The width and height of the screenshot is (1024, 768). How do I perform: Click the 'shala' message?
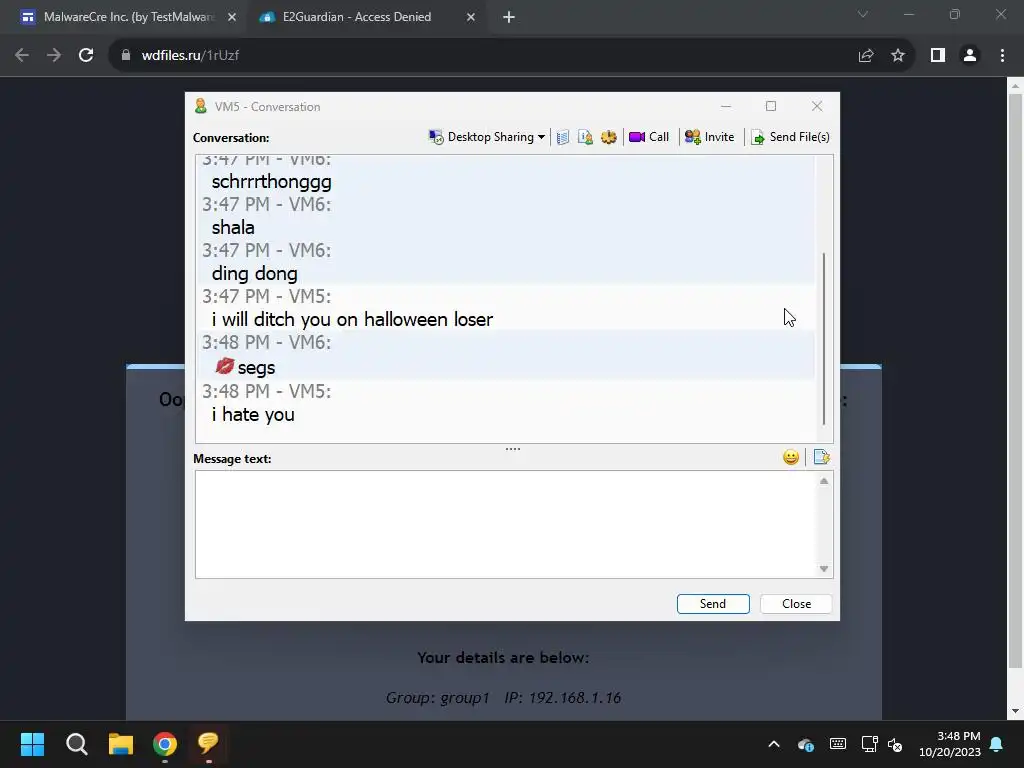(x=233, y=228)
